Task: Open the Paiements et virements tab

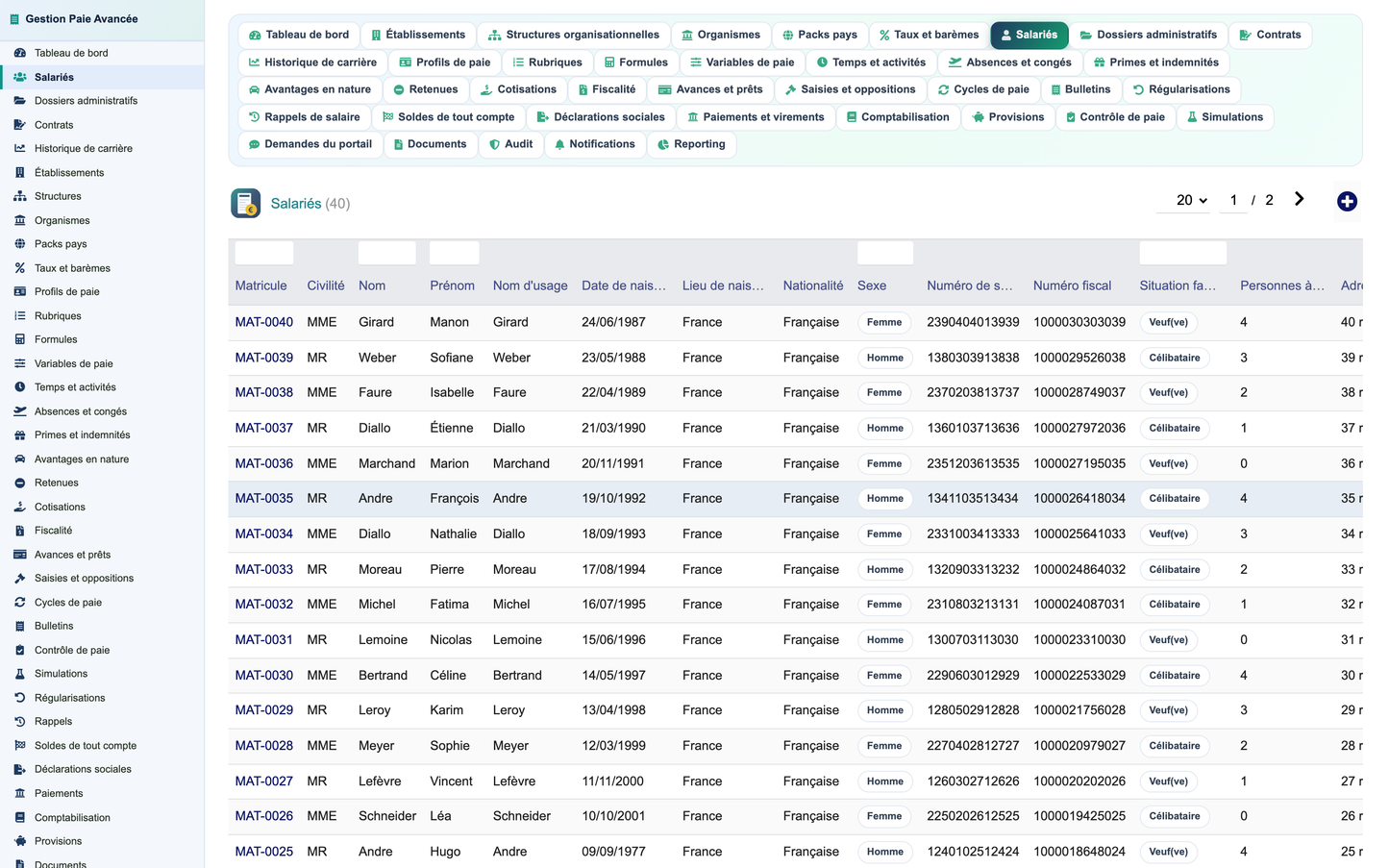Action: pyautogui.click(x=756, y=117)
